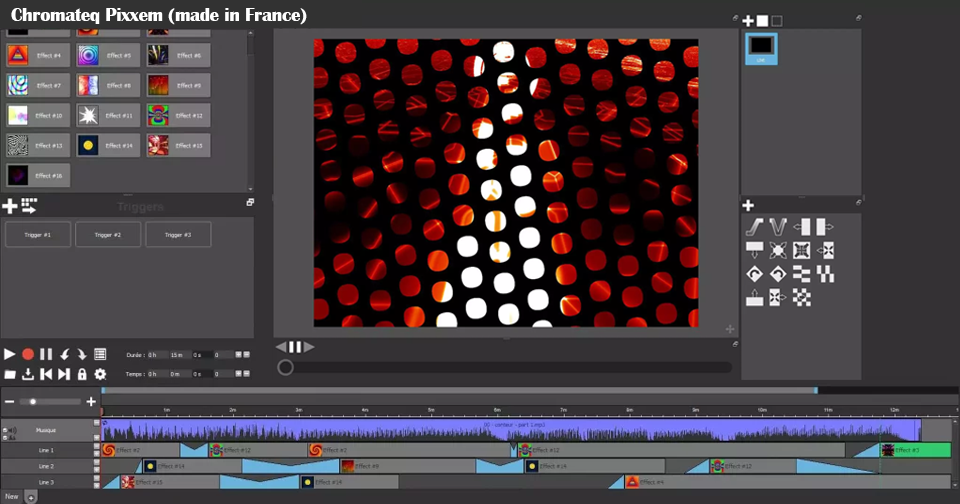Toggle the Musique track speaker mute
This screenshot has height=504, width=960.
tap(15, 431)
